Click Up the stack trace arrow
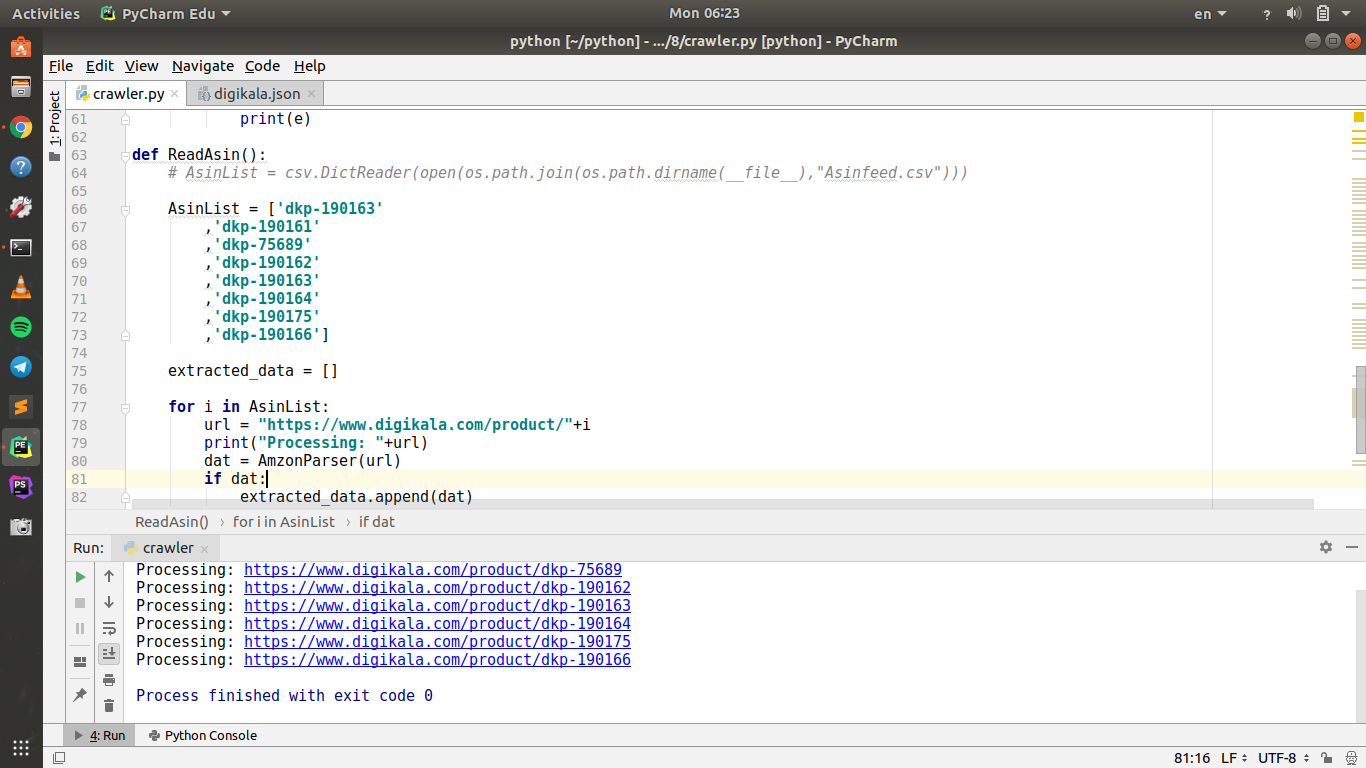 109,576
